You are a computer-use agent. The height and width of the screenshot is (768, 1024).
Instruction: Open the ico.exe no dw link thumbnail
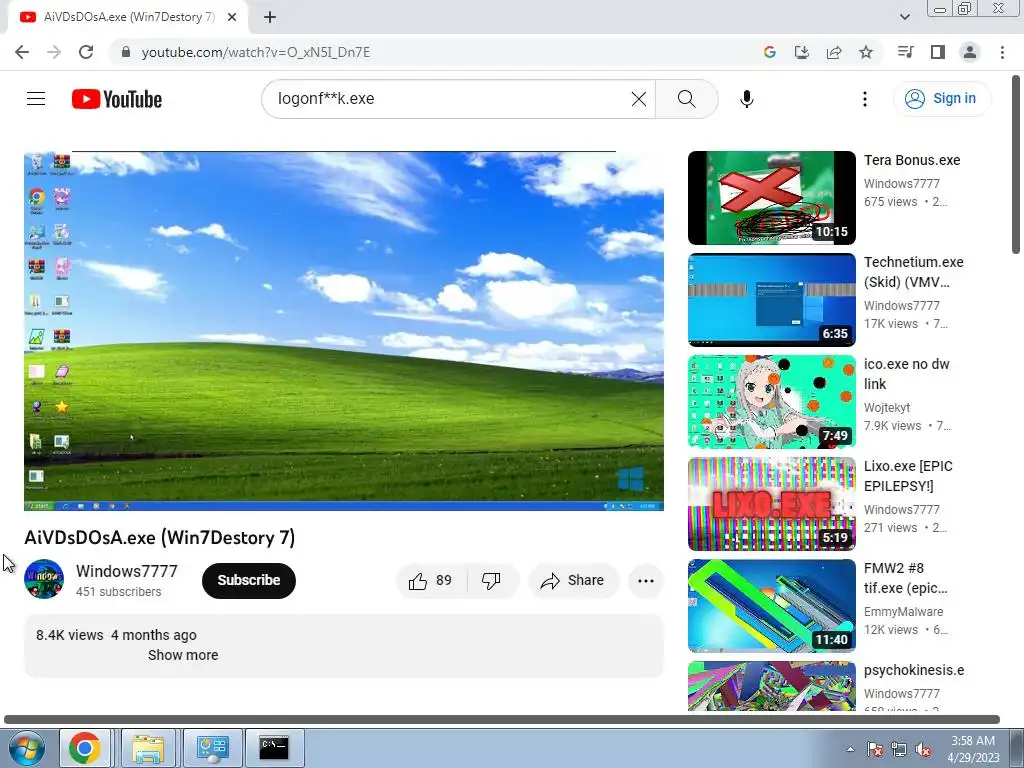(771, 402)
